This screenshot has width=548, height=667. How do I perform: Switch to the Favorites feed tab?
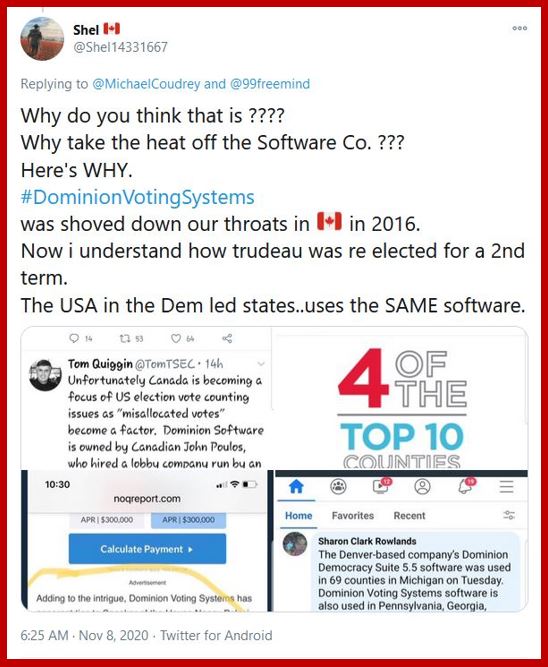(x=353, y=516)
